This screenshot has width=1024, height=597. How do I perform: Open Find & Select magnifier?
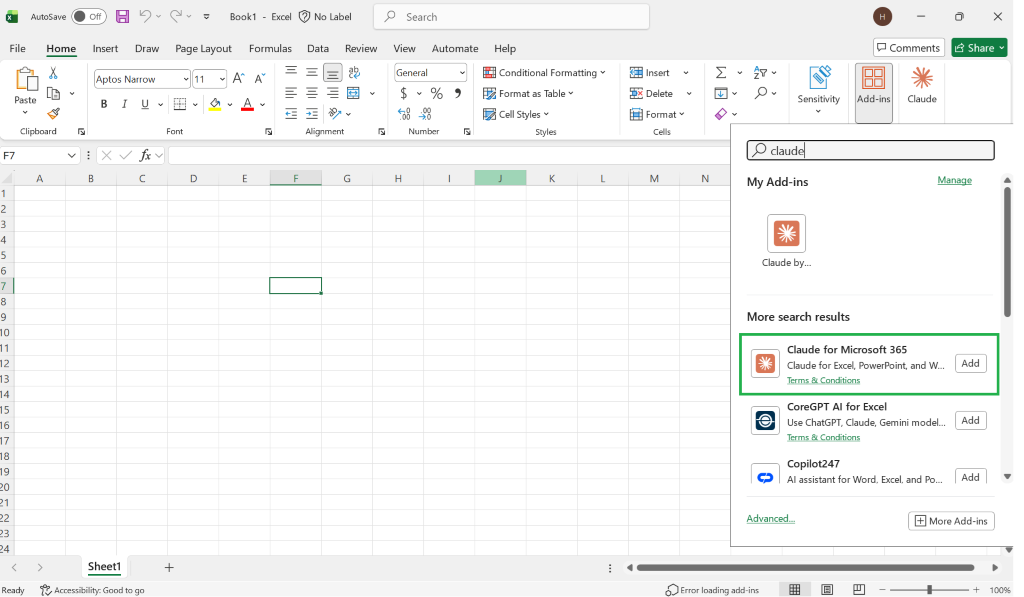[760, 93]
